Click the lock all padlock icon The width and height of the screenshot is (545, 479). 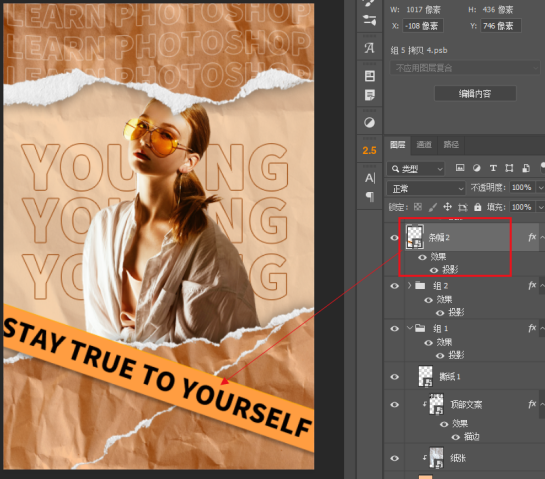(x=478, y=207)
